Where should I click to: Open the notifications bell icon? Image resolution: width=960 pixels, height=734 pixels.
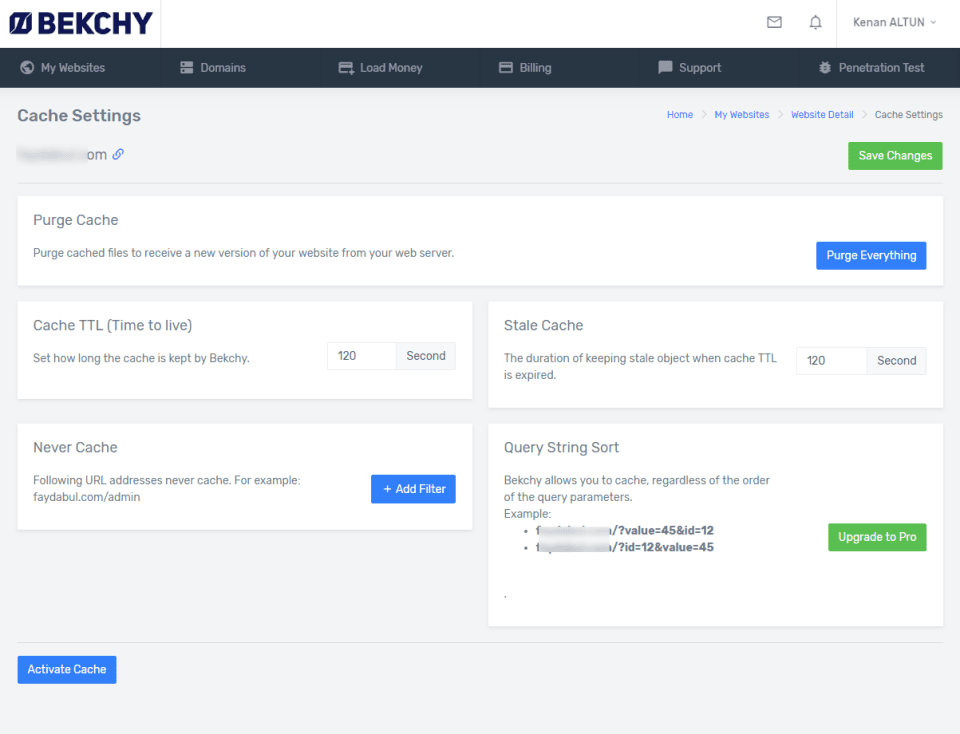click(816, 23)
